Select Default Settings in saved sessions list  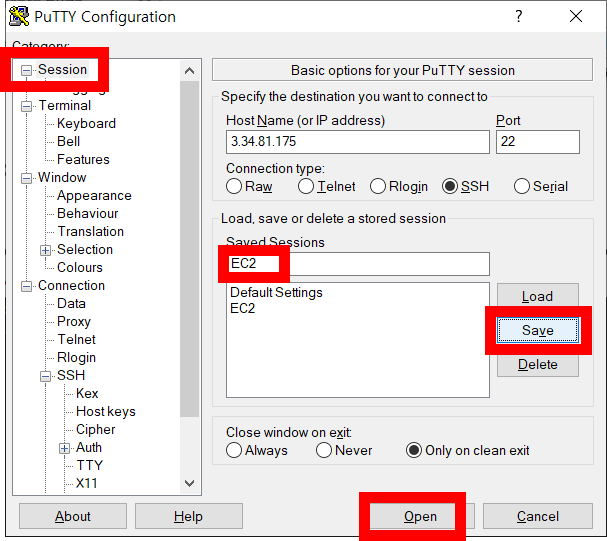pyautogui.click(x=276, y=293)
